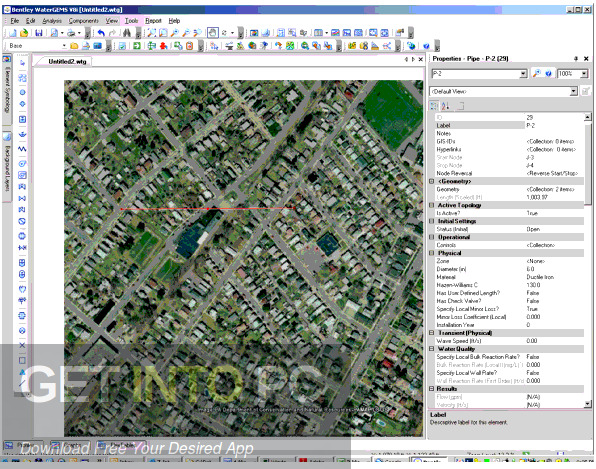
Task: Select the Reservoir tool
Action: click(22, 134)
